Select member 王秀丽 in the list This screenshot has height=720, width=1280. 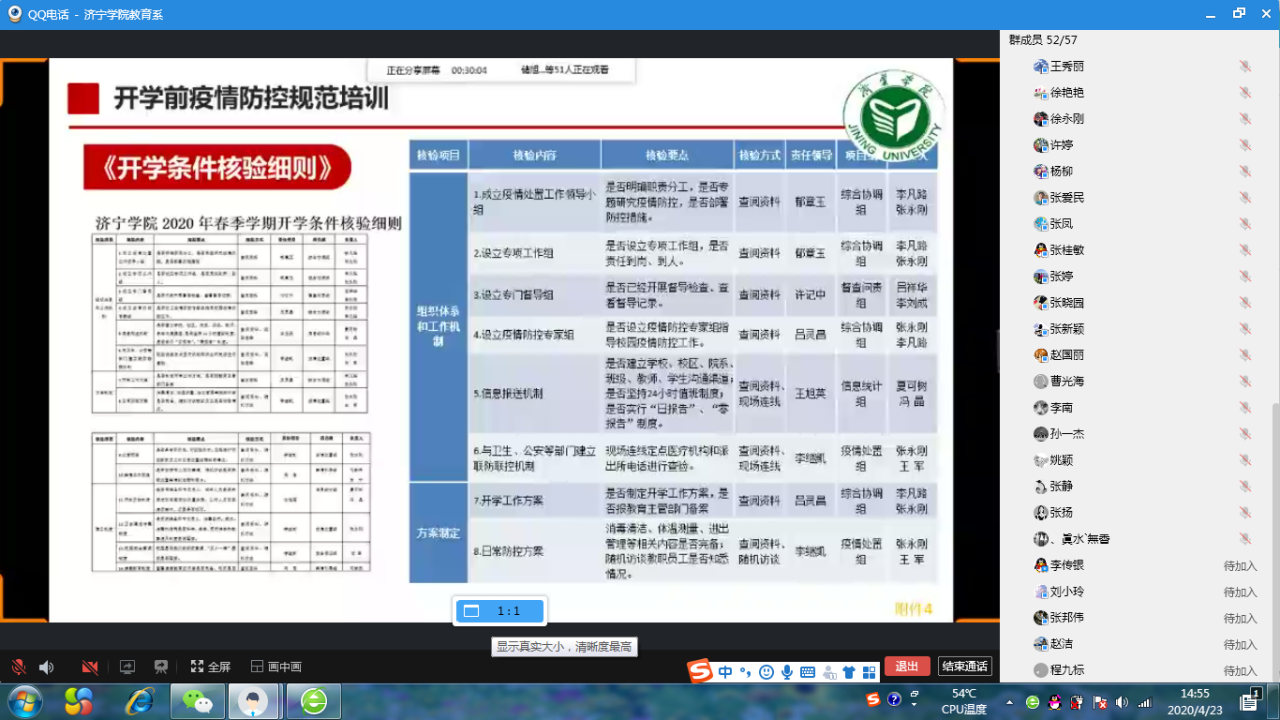(x=1066, y=66)
